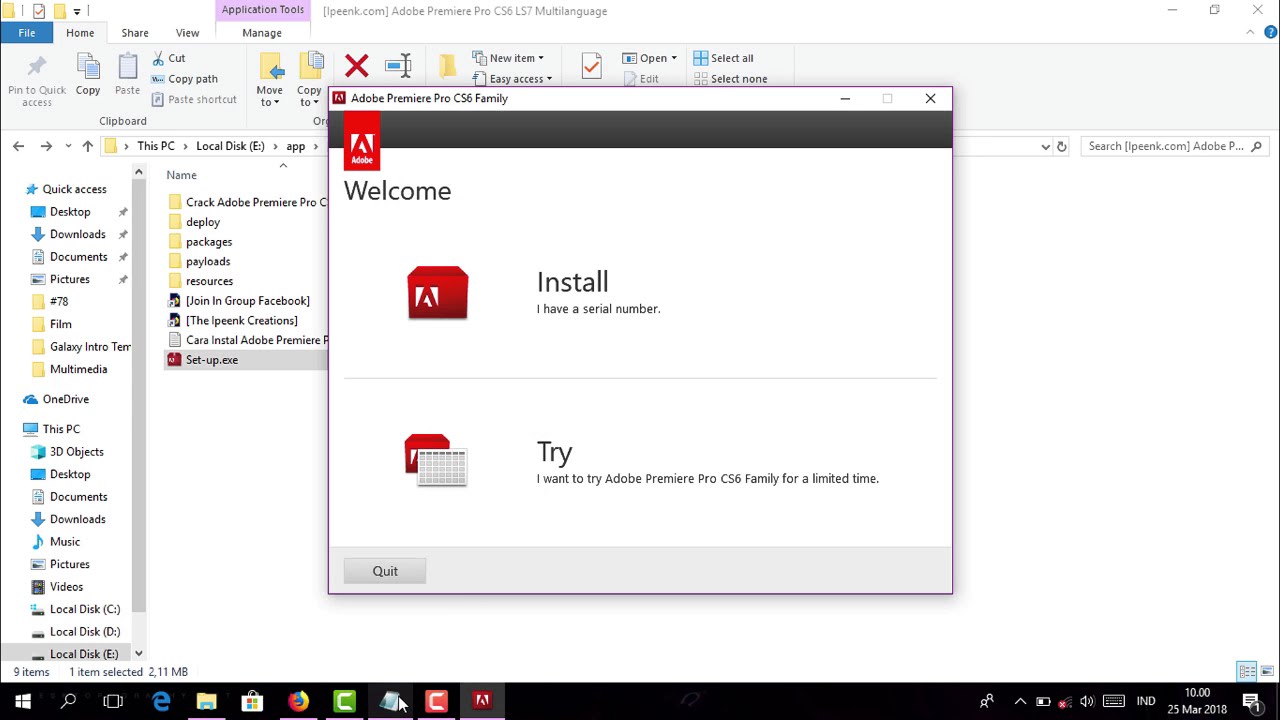Open Local Disk (C:) in sidebar
1280x720 pixels.
tap(85, 609)
